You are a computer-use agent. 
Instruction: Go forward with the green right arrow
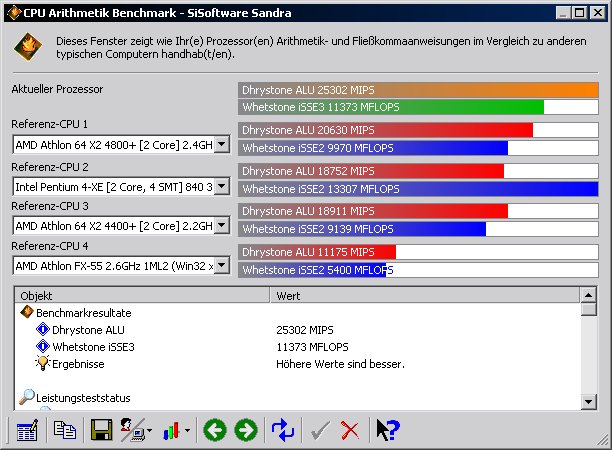click(x=246, y=430)
